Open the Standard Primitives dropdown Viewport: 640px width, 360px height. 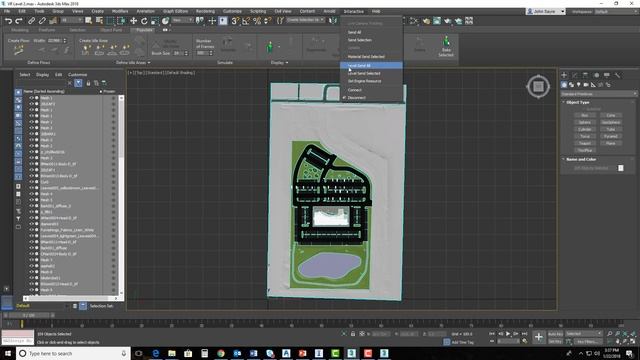598,94
